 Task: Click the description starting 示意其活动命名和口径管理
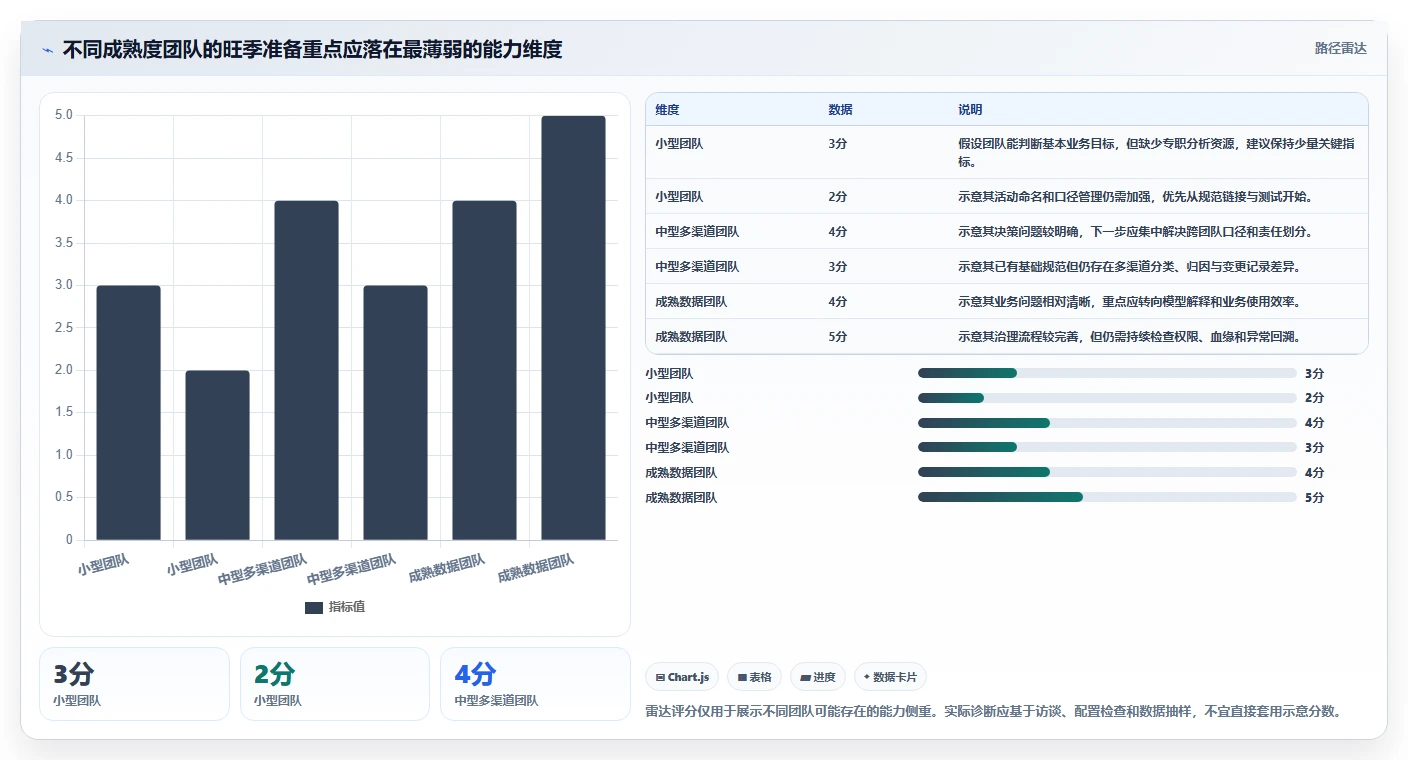click(x=1135, y=197)
